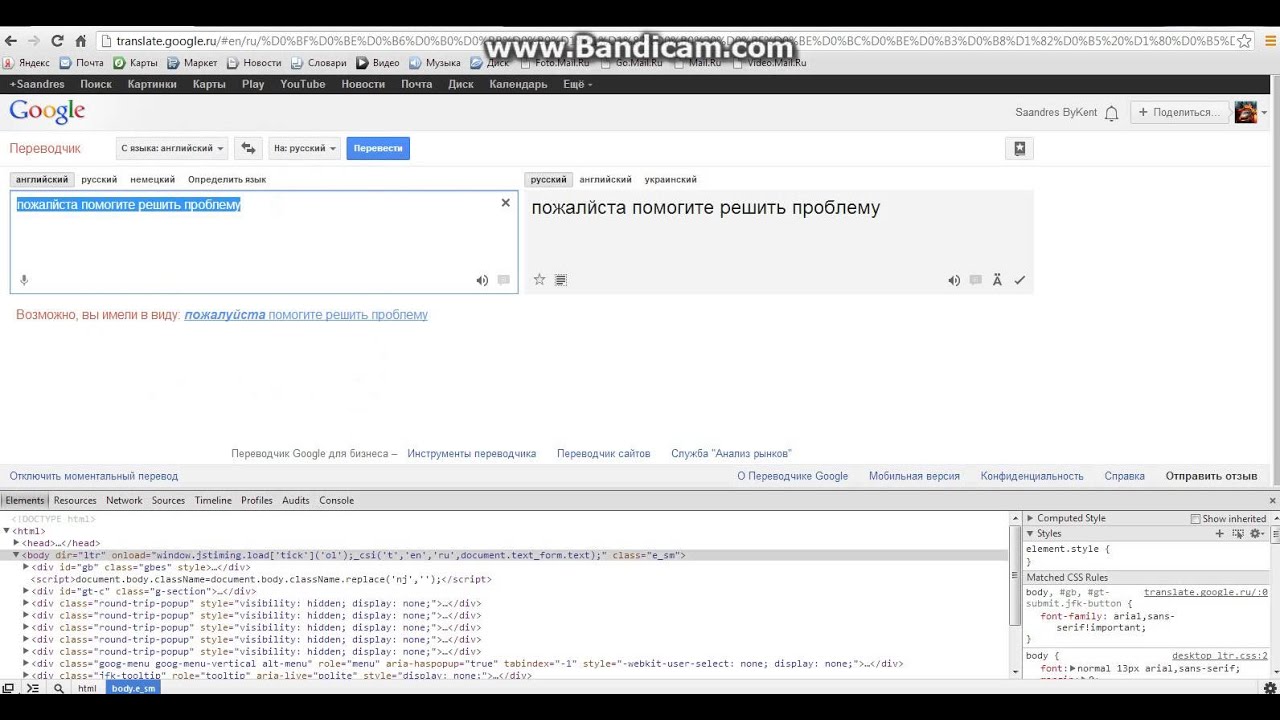Screen dimensions: 1280x720
Task: Toggle element state icon in Styles header
Action: pyautogui.click(x=1237, y=534)
